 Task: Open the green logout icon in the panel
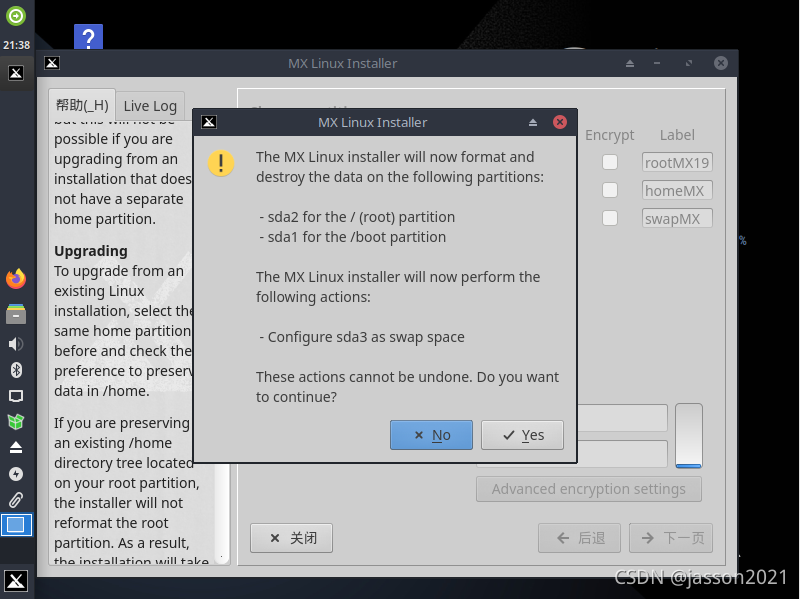pos(16,16)
